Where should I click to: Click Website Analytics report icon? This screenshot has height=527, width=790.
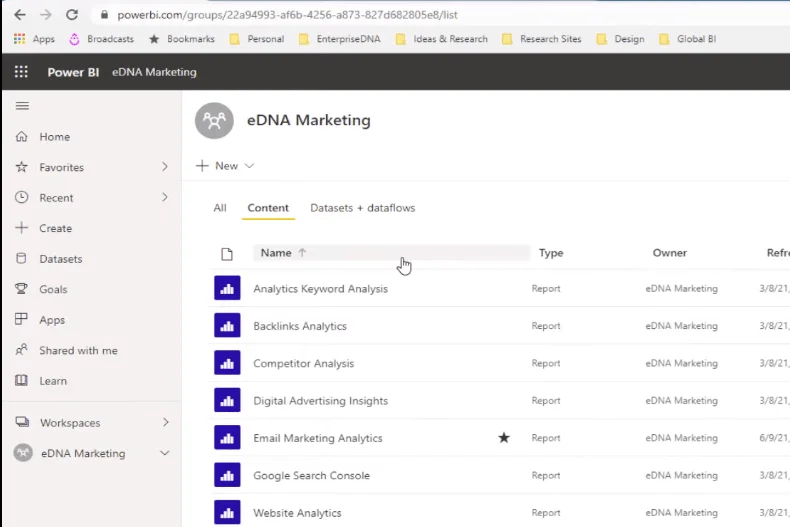(227, 512)
